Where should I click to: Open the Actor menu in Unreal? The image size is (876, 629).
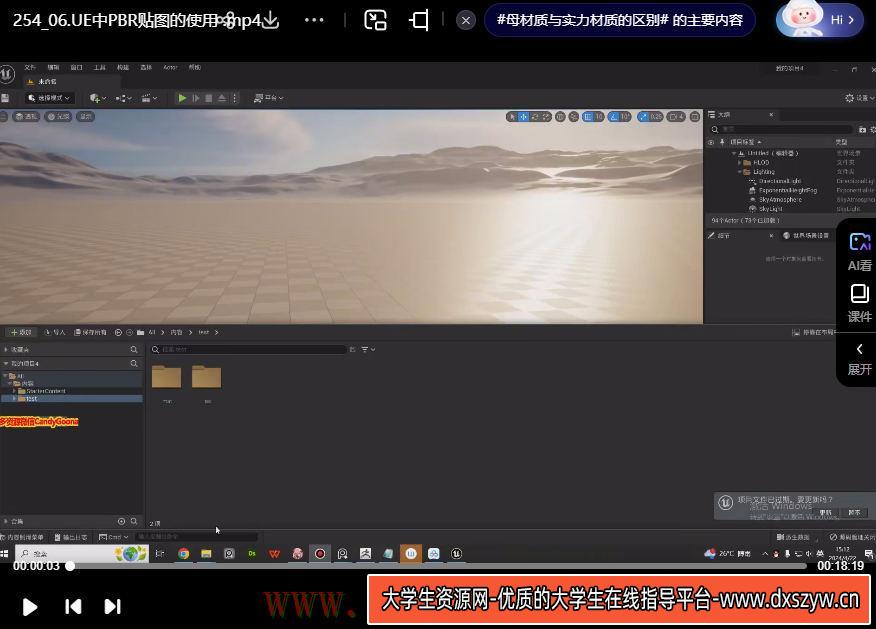coord(170,67)
